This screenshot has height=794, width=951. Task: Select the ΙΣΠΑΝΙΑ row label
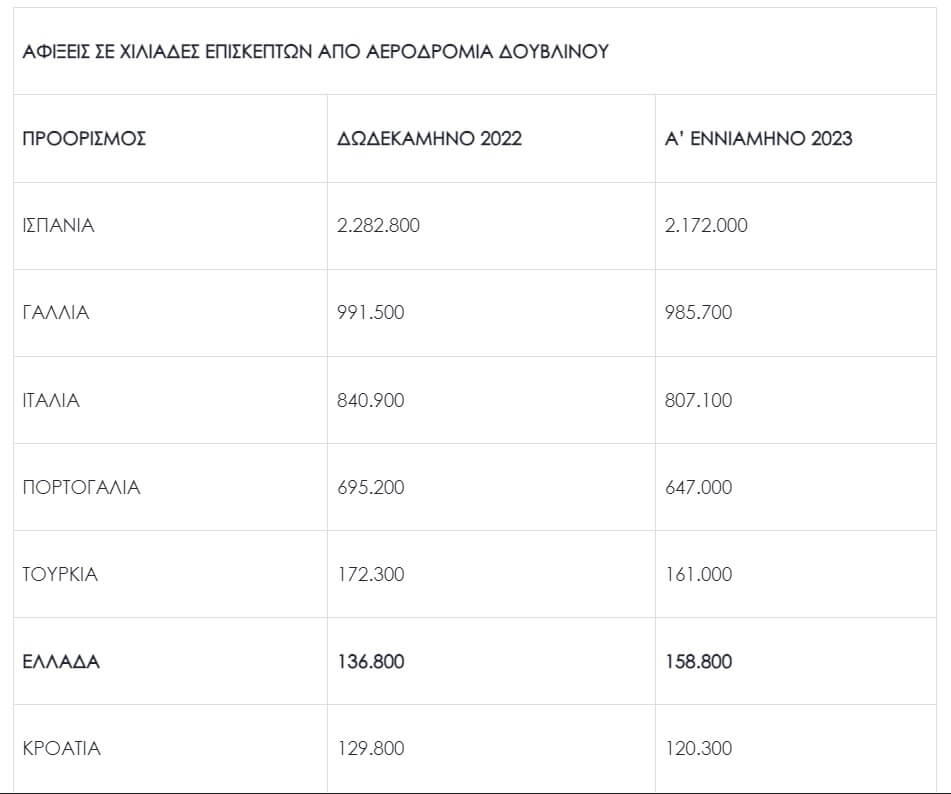coord(59,226)
